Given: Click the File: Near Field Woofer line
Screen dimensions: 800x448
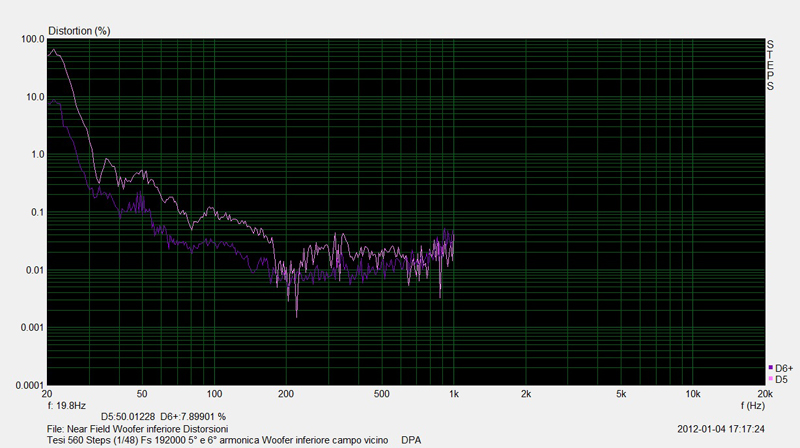Looking at the screenshot, I should 137,429.
